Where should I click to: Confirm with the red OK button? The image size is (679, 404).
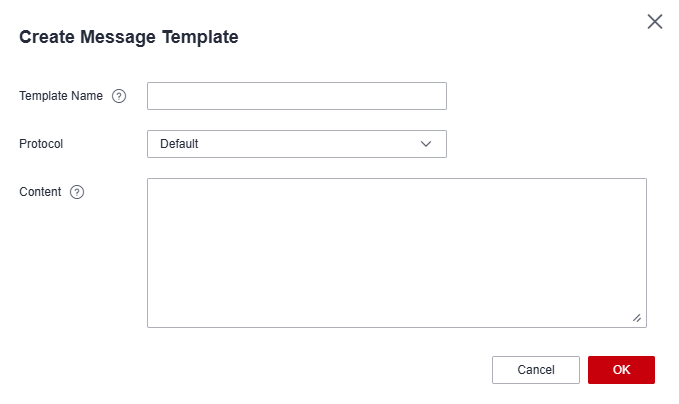click(x=621, y=370)
